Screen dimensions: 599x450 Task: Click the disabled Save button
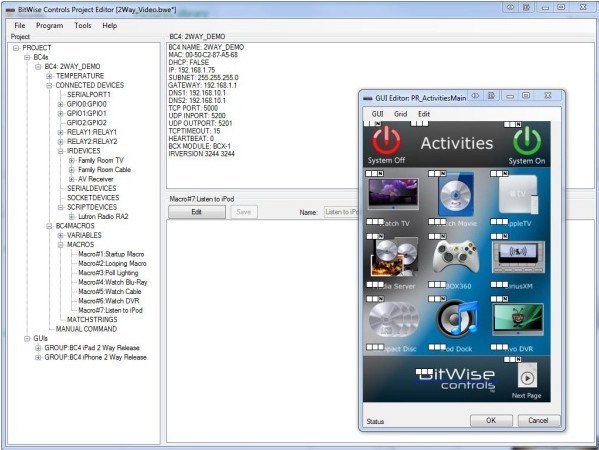pyautogui.click(x=244, y=212)
